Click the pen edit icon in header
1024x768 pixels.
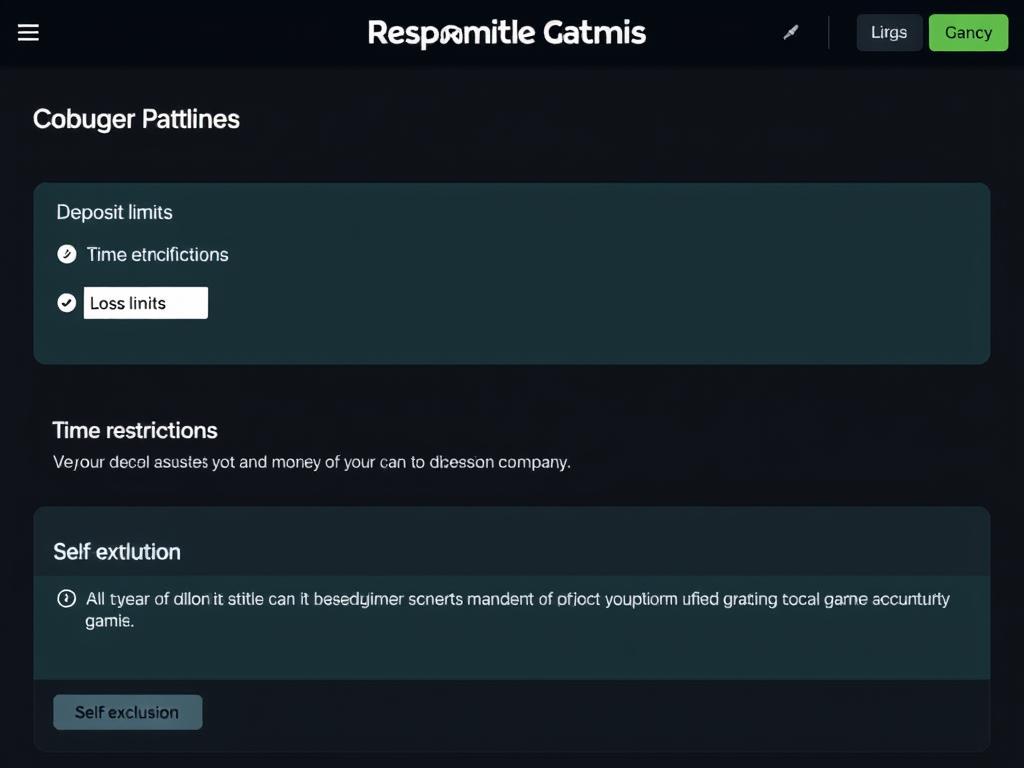(791, 33)
